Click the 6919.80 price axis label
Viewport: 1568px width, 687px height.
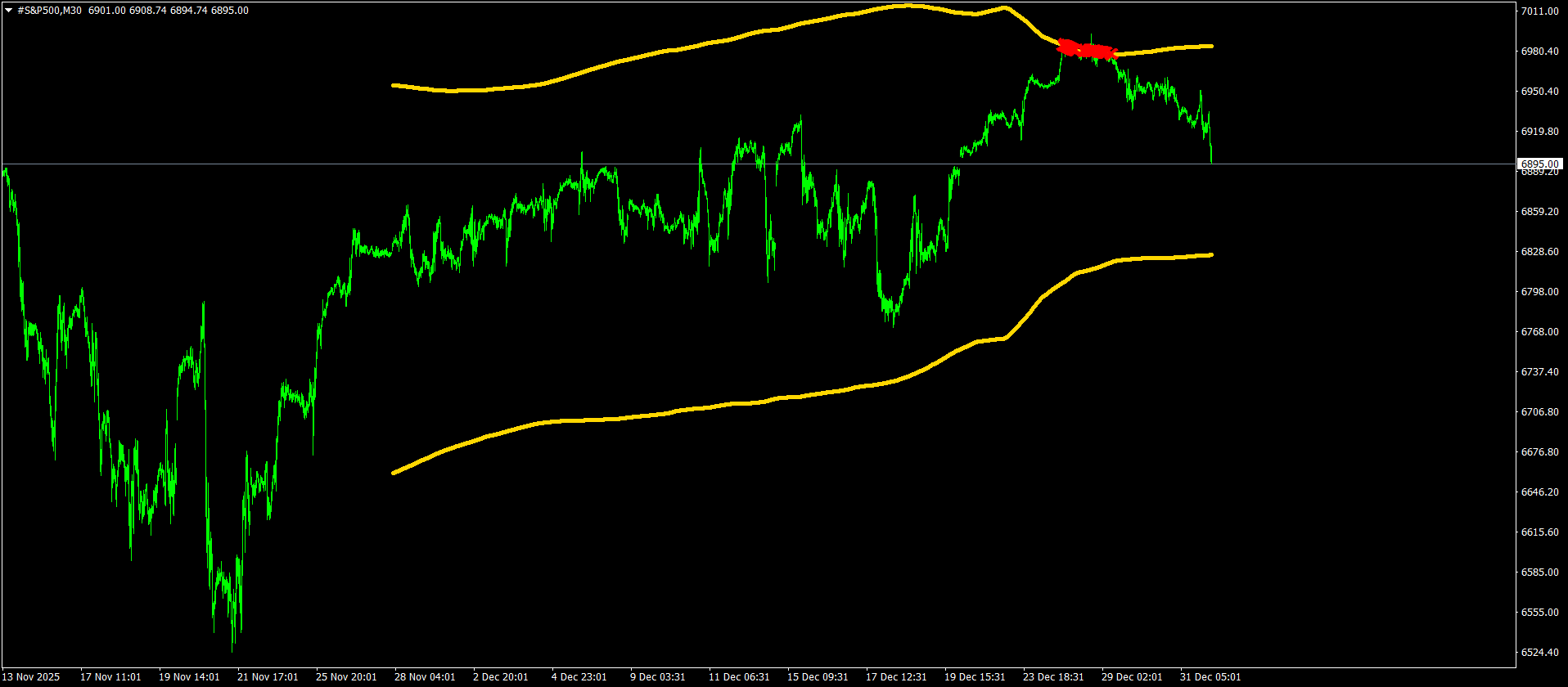coord(1539,132)
